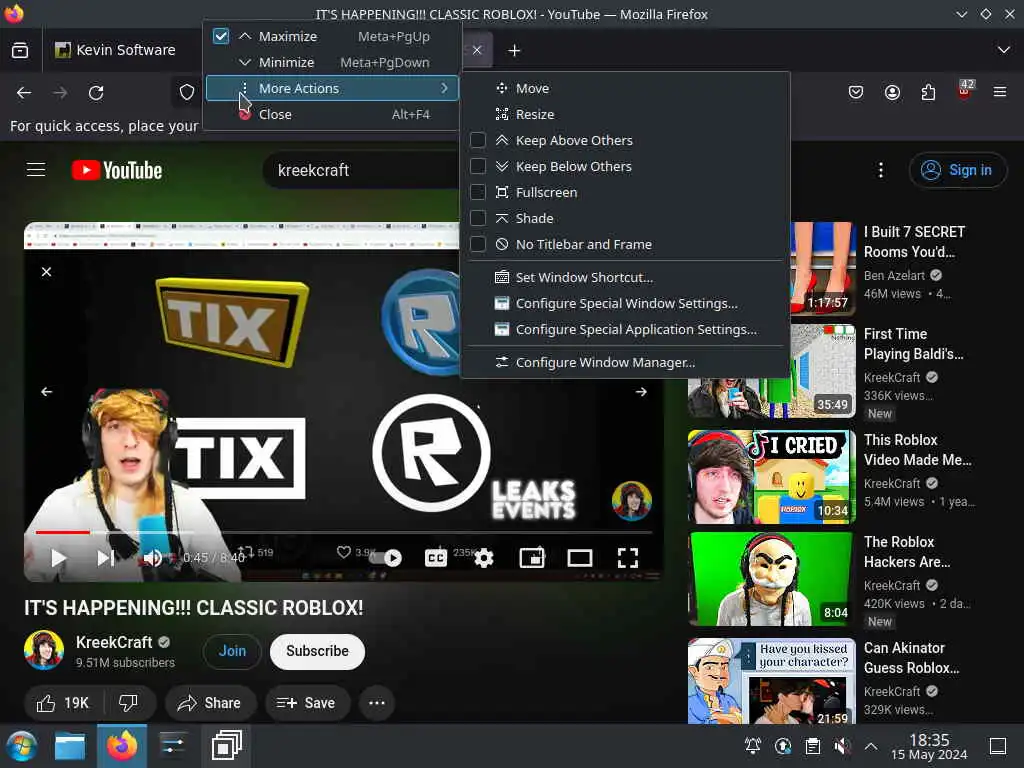
Task: Go to YouTube home logo
Action: click(117, 170)
